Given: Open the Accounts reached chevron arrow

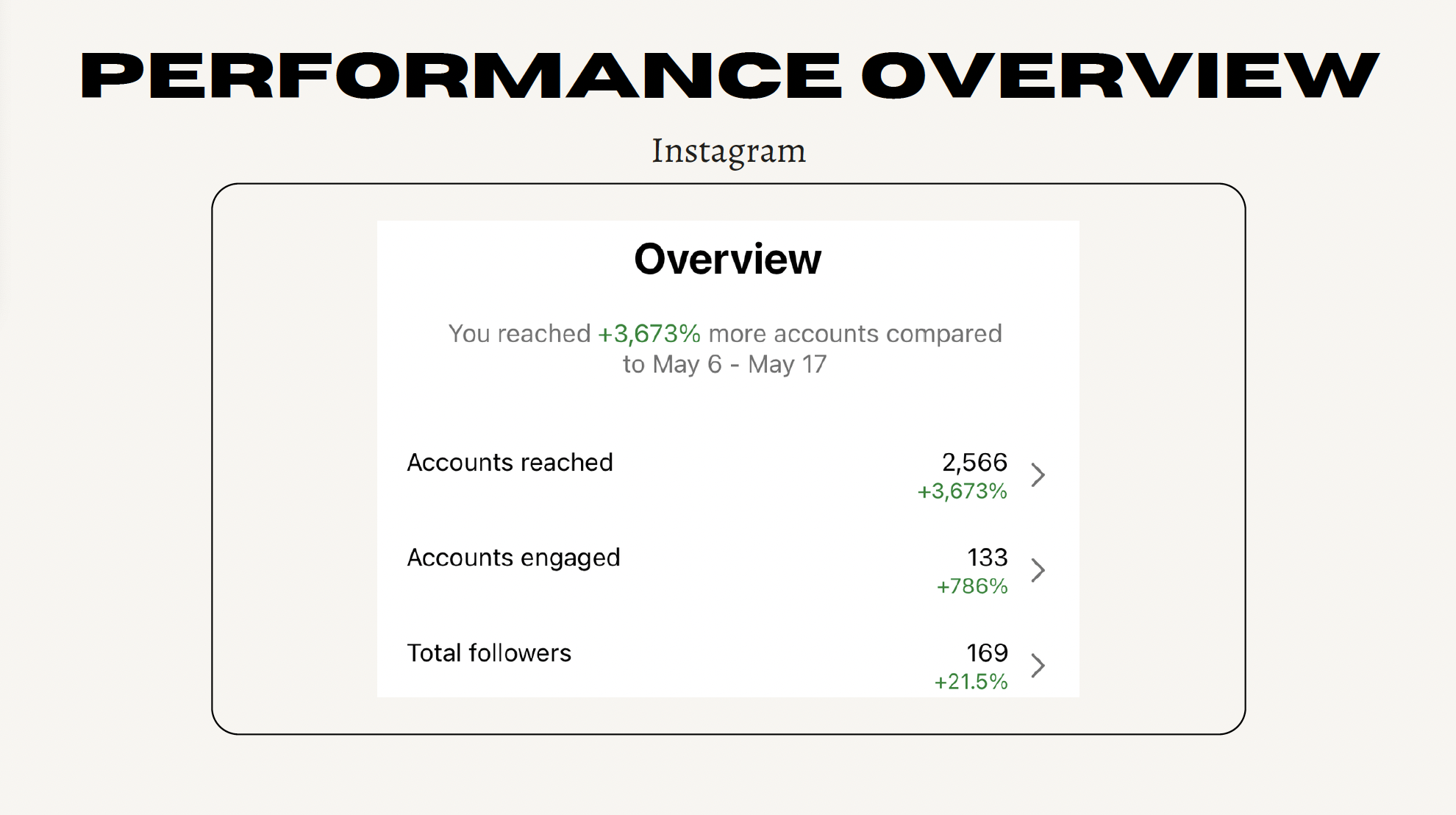Looking at the screenshot, I should point(1038,474).
